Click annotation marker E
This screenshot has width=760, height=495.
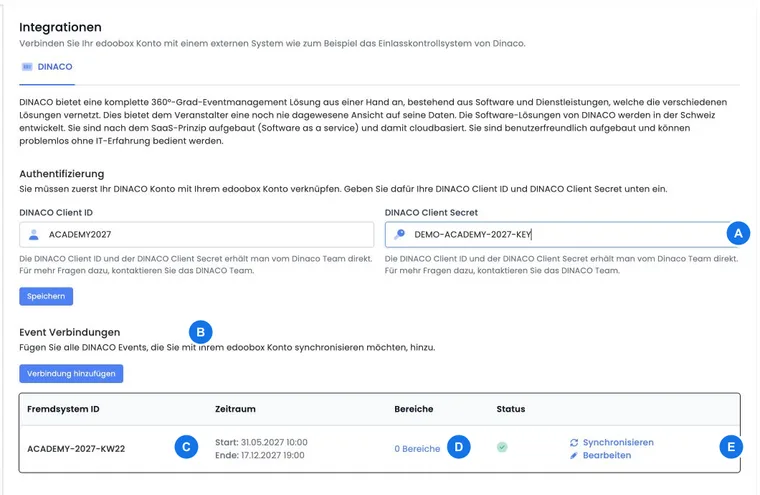tap(731, 447)
